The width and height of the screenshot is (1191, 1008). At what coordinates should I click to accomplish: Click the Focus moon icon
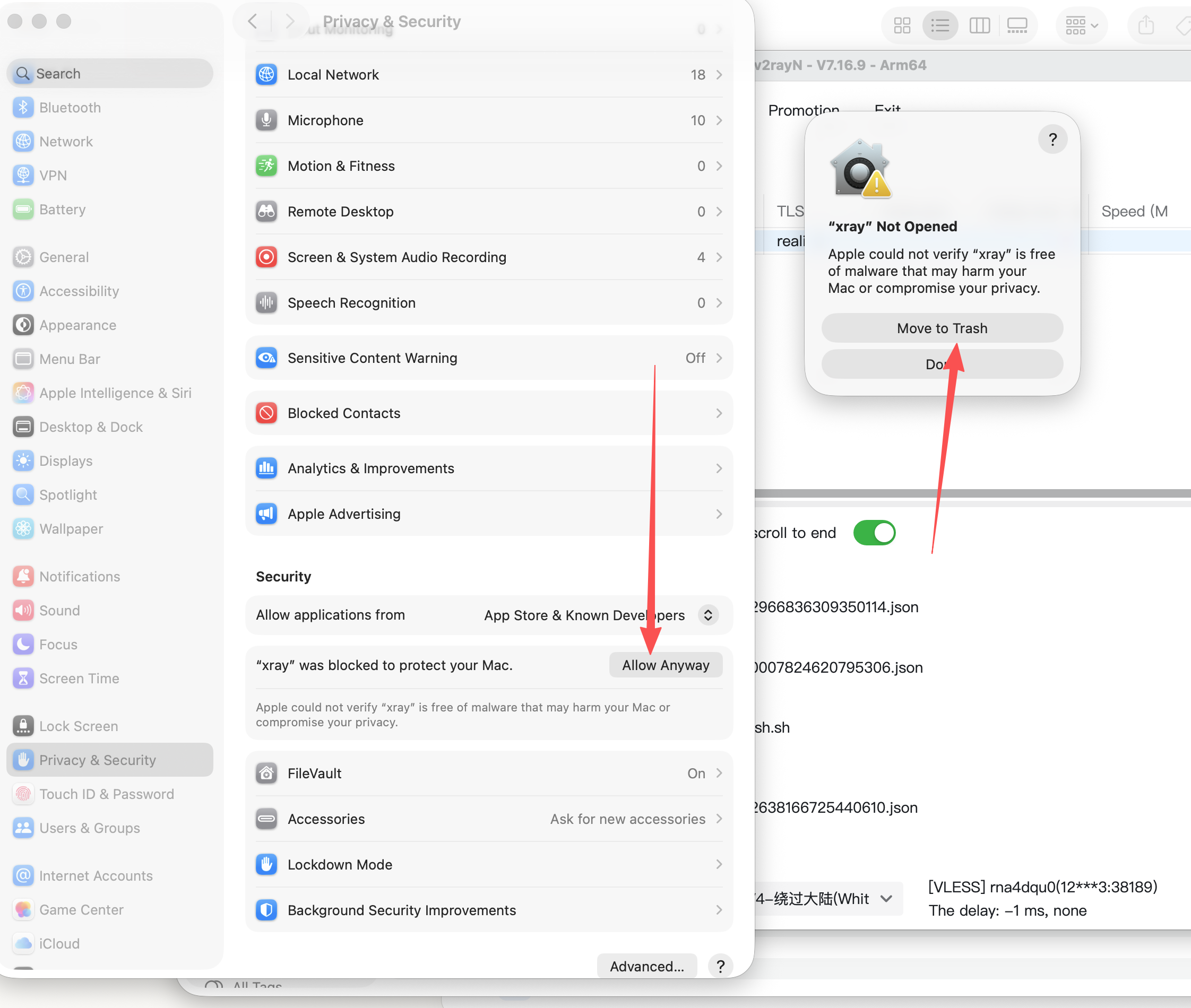pos(23,645)
